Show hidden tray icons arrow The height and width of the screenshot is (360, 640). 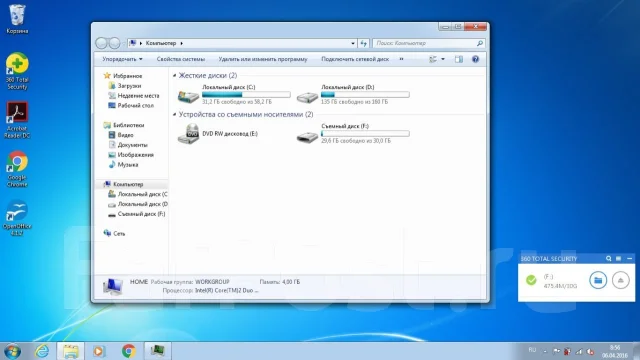(x=544, y=351)
